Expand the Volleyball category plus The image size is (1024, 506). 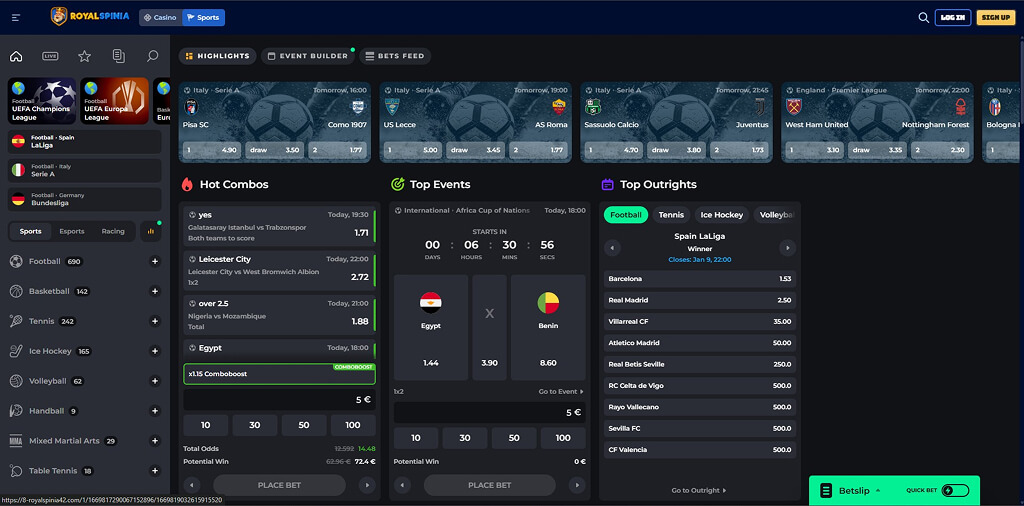point(155,381)
